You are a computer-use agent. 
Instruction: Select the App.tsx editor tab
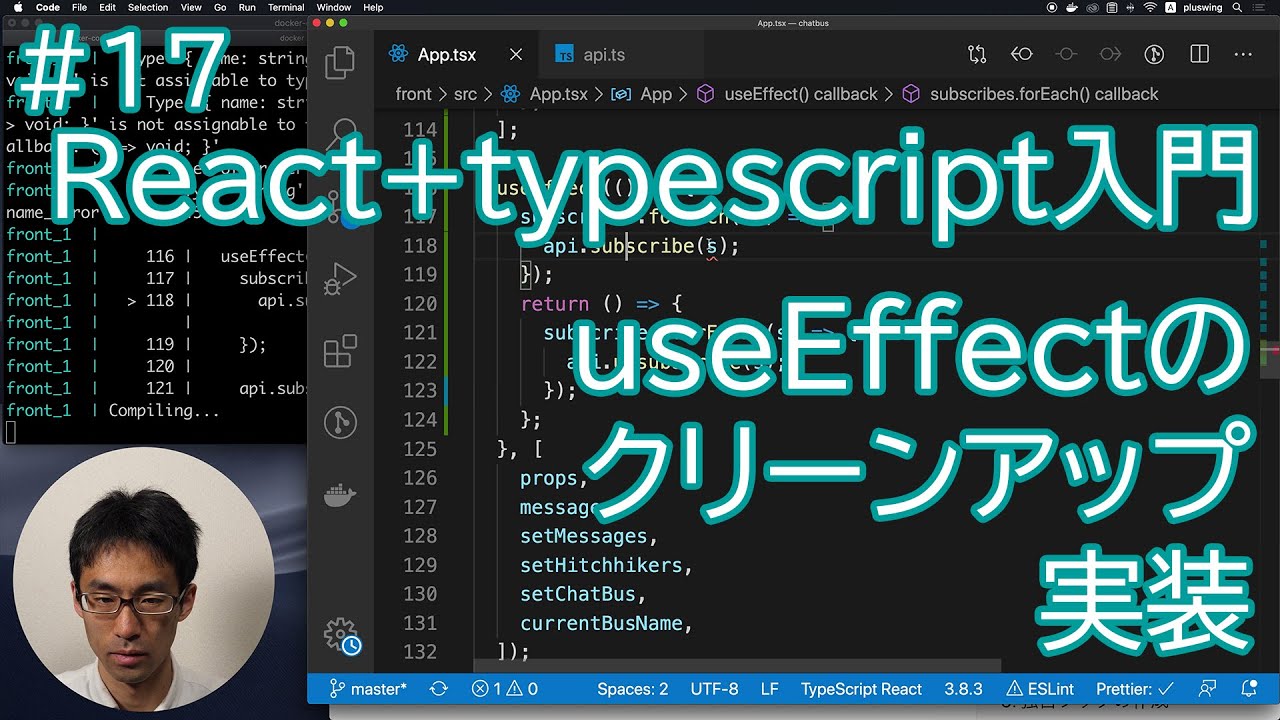click(x=447, y=55)
